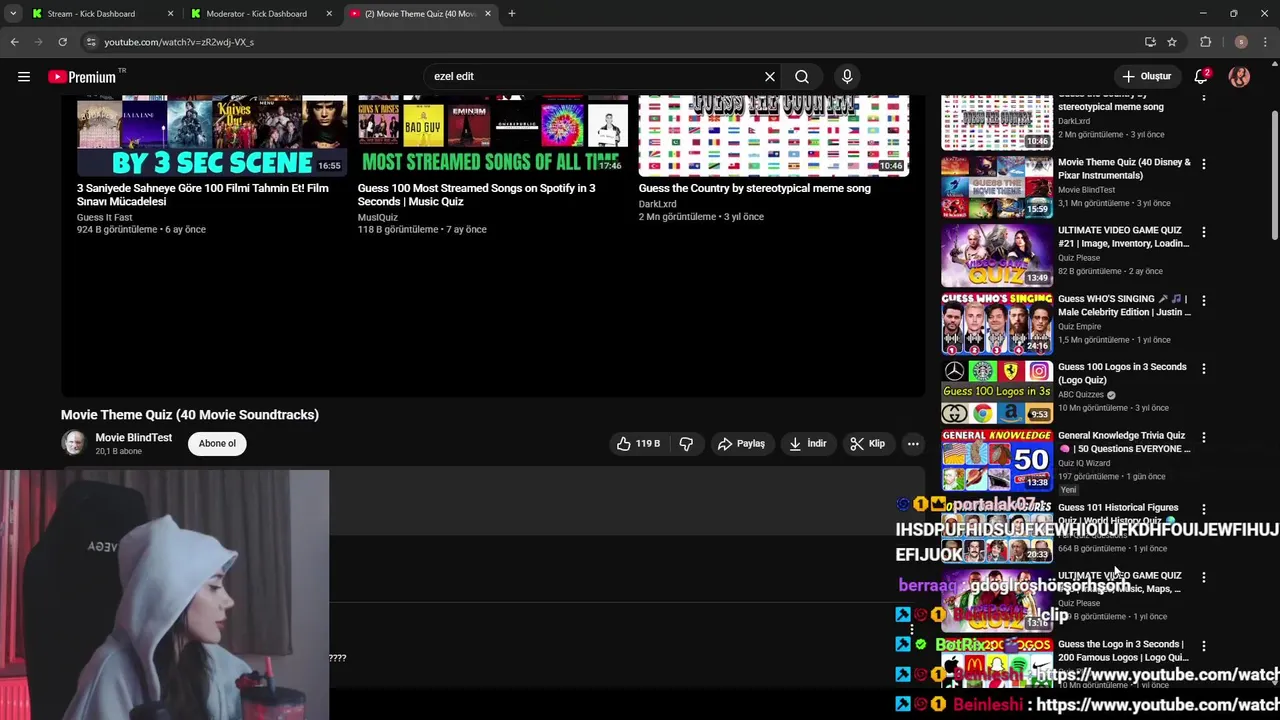
Task: Open Guess the Country flags end-screen thumbnail
Action: (774, 136)
